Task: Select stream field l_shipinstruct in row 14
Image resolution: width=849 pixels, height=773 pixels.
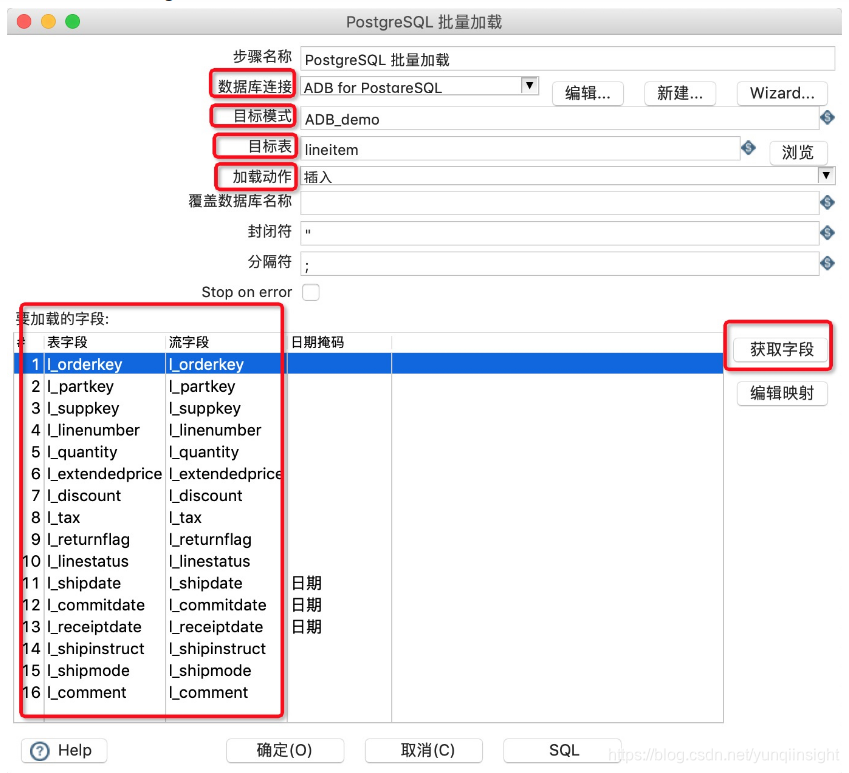Action: point(218,648)
